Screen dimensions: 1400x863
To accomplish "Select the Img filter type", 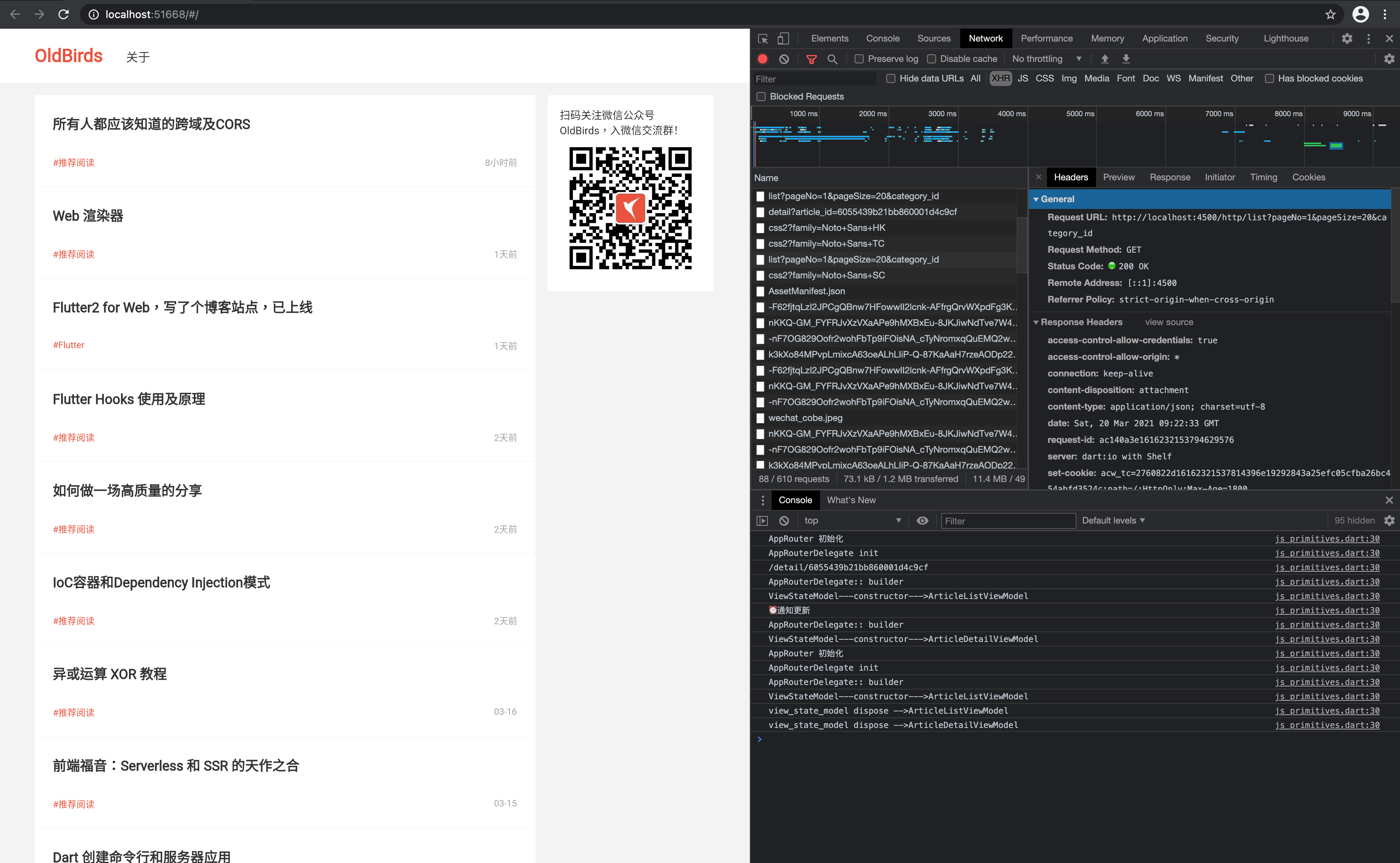I will pos(1069,78).
